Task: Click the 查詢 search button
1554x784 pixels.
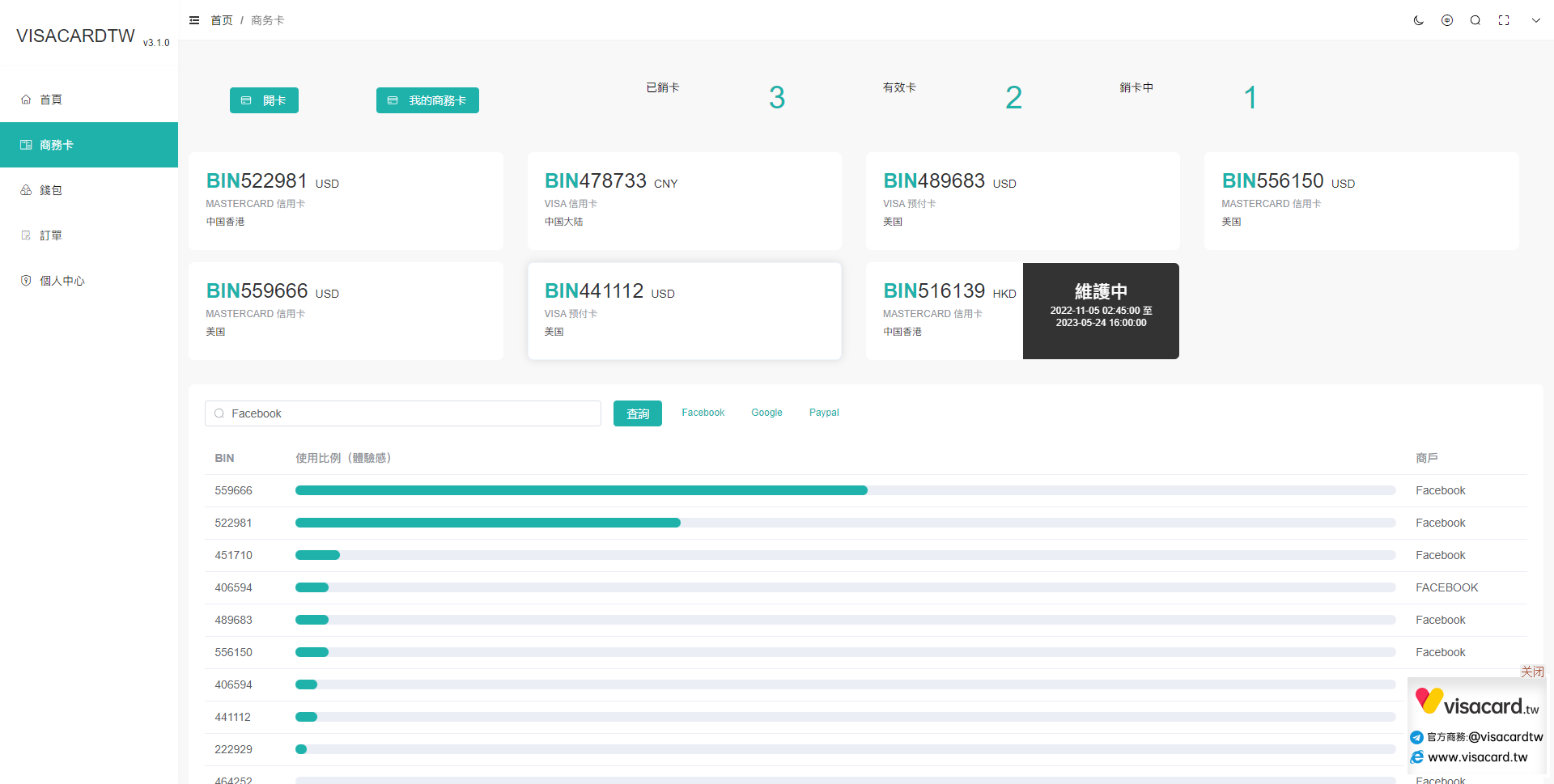Action: tap(638, 413)
